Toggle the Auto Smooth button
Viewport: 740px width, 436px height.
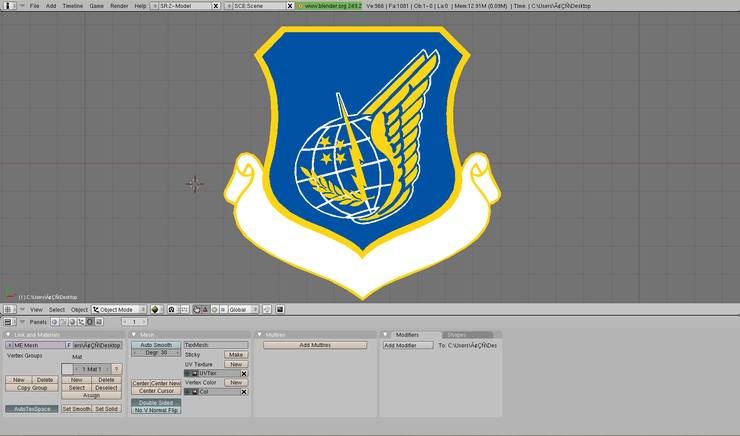[x=156, y=345]
